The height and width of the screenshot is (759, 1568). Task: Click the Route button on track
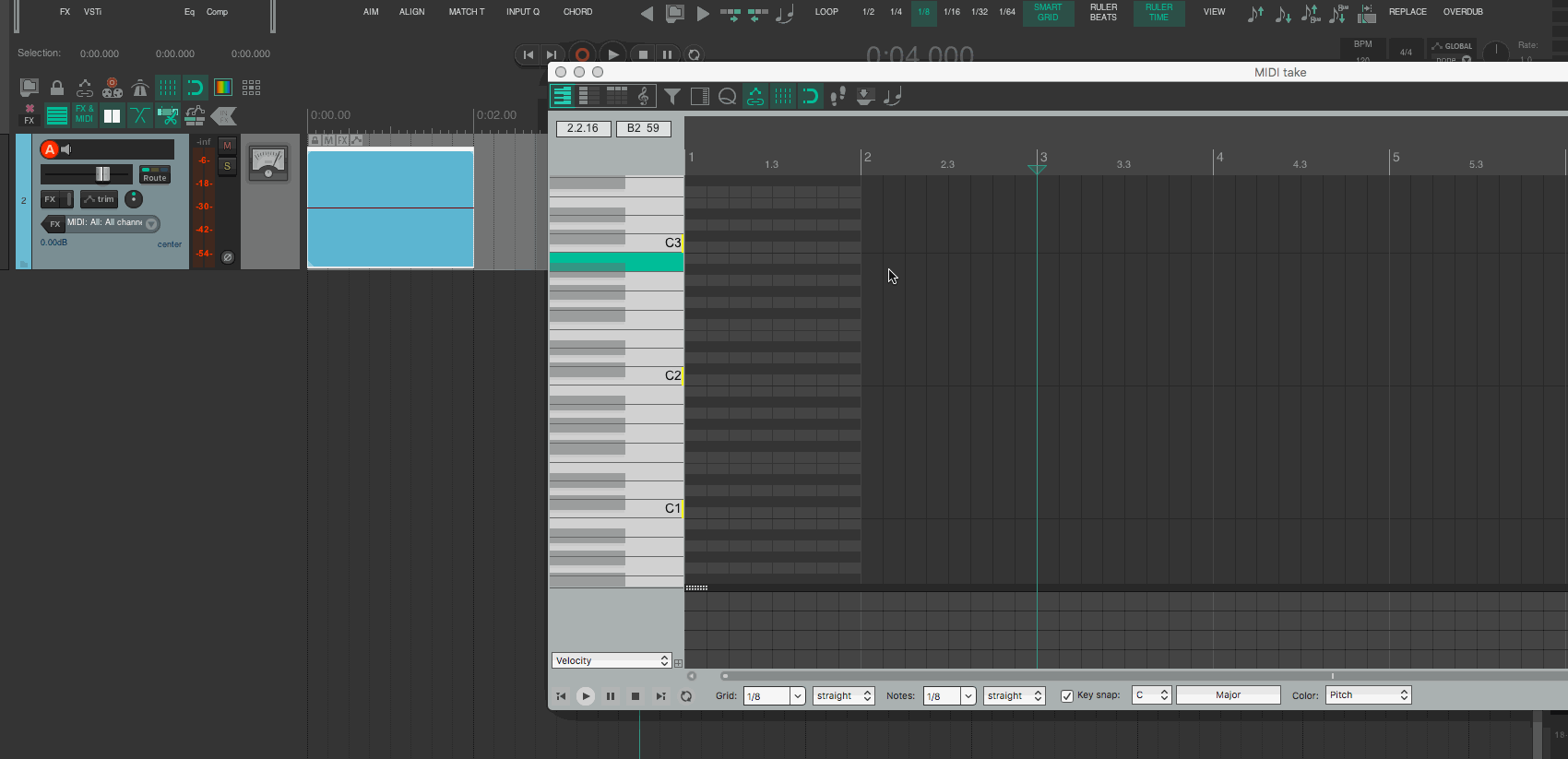(154, 174)
